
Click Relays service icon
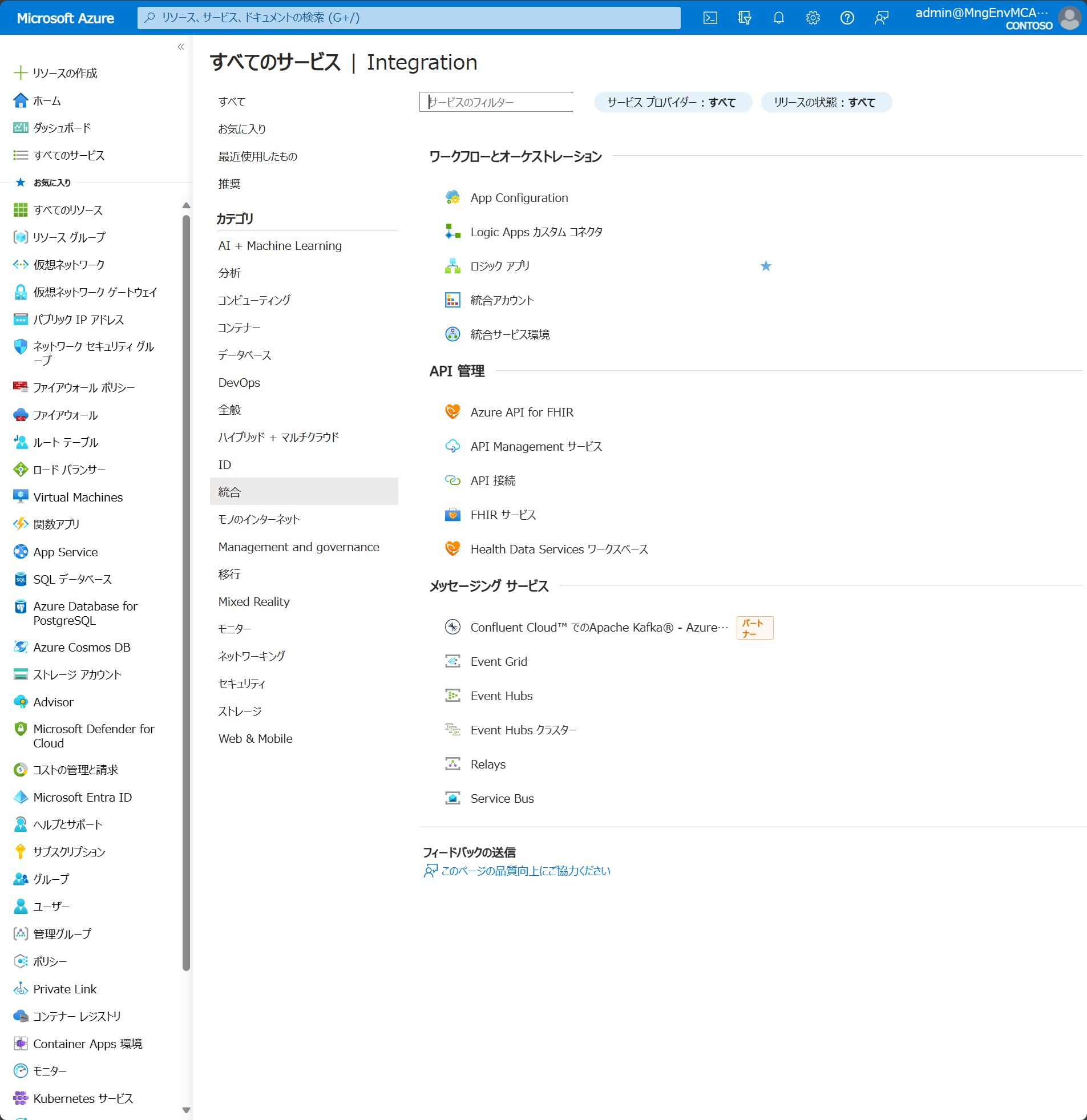452,765
